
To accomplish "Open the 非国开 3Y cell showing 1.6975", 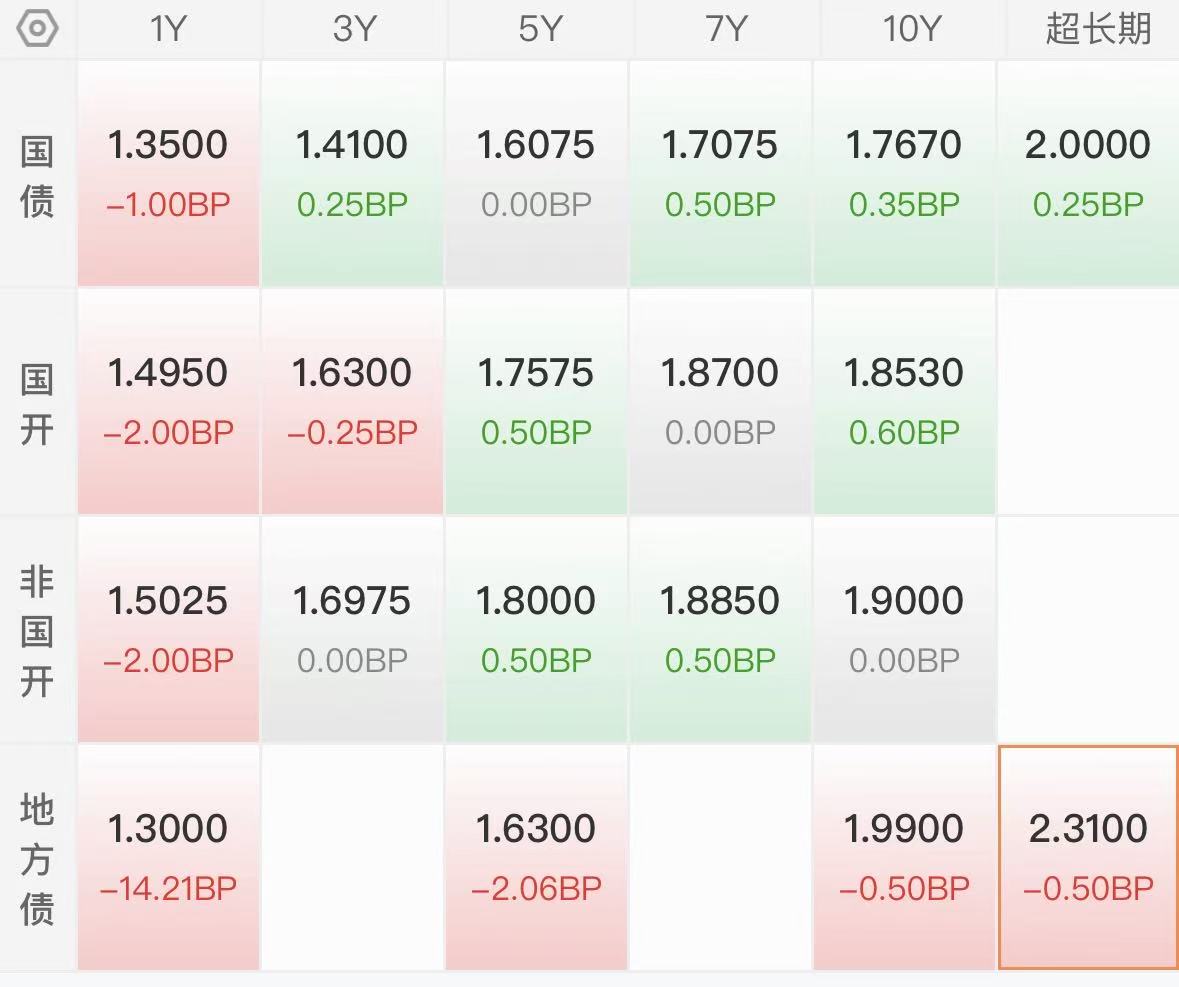I will click(352, 629).
